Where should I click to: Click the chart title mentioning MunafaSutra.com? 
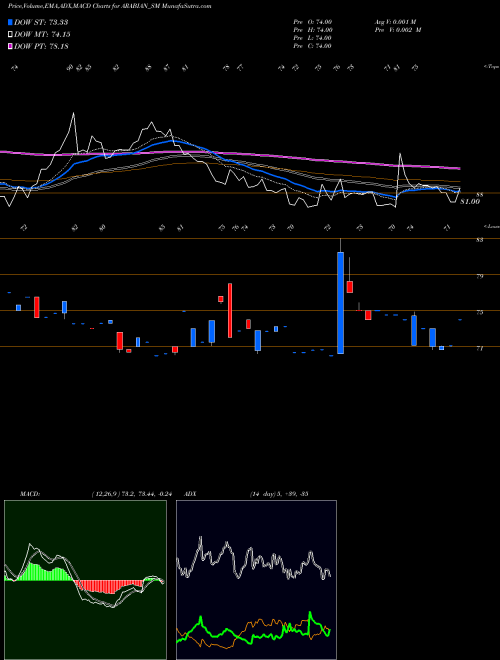109,6
